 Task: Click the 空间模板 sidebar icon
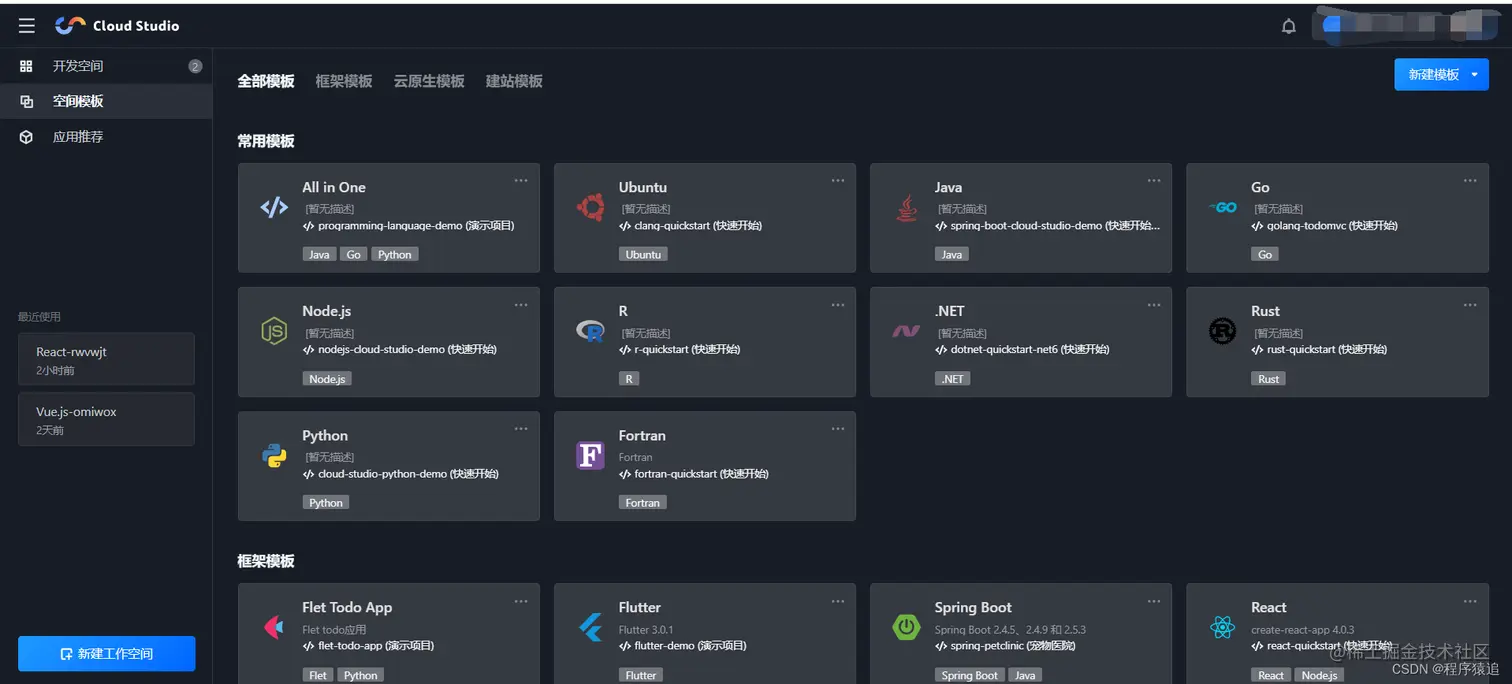click(27, 101)
